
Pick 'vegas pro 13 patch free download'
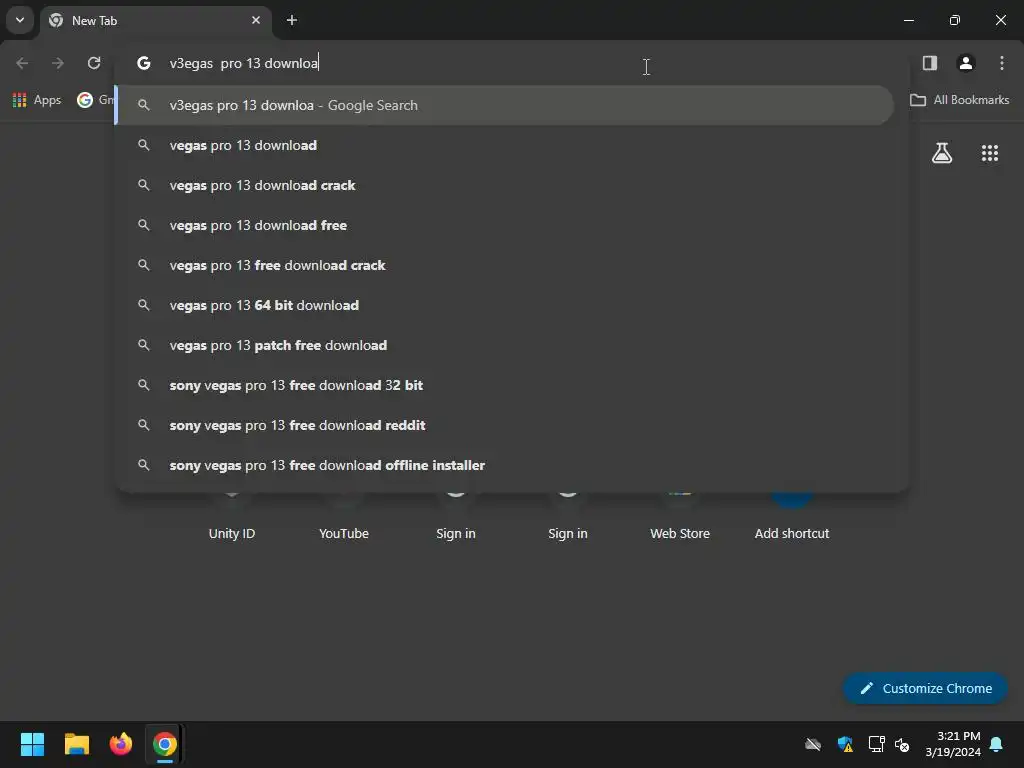click(x=504, y=345)
